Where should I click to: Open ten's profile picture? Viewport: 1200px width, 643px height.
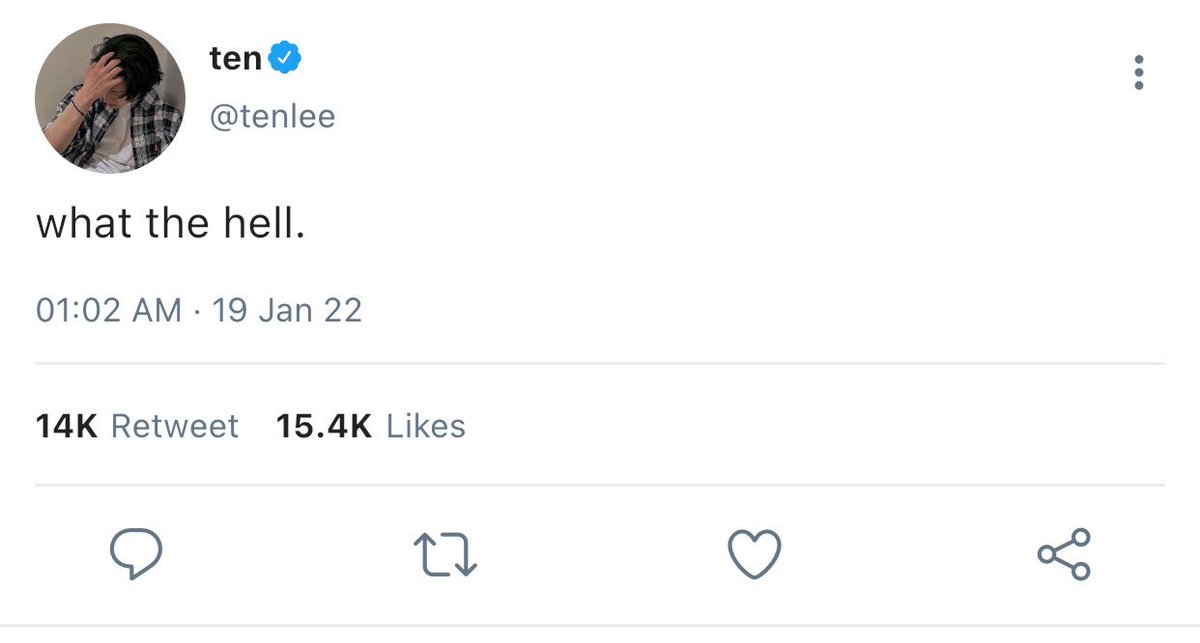[x=110, y=98]
